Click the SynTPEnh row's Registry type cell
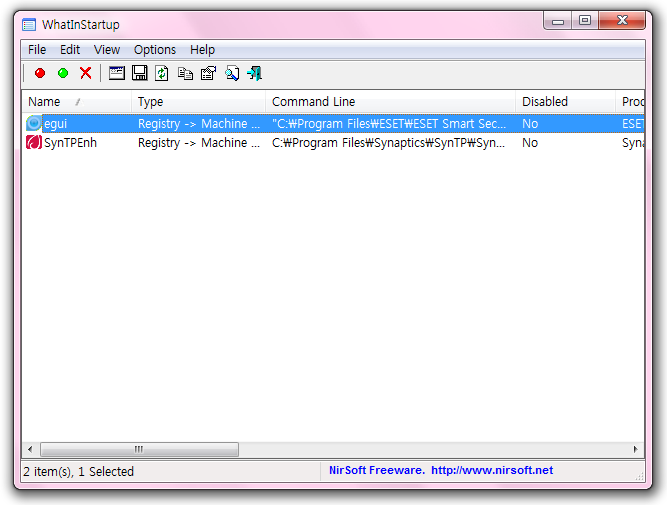Screen dimensions: 667x505 click(x=199, y=143)
